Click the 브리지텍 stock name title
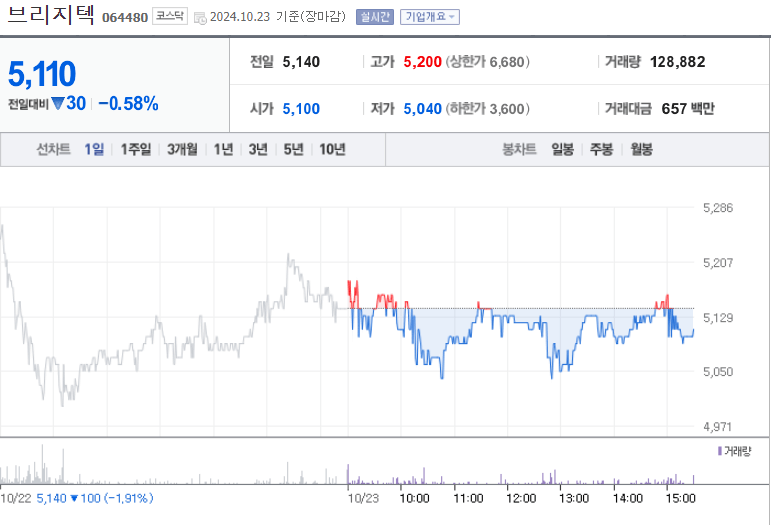This screenshot has height=525, width=771. [51, 15]
